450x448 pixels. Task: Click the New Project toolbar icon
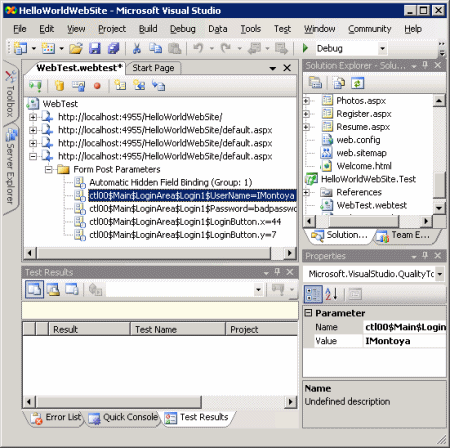click(x=20, y=48)
